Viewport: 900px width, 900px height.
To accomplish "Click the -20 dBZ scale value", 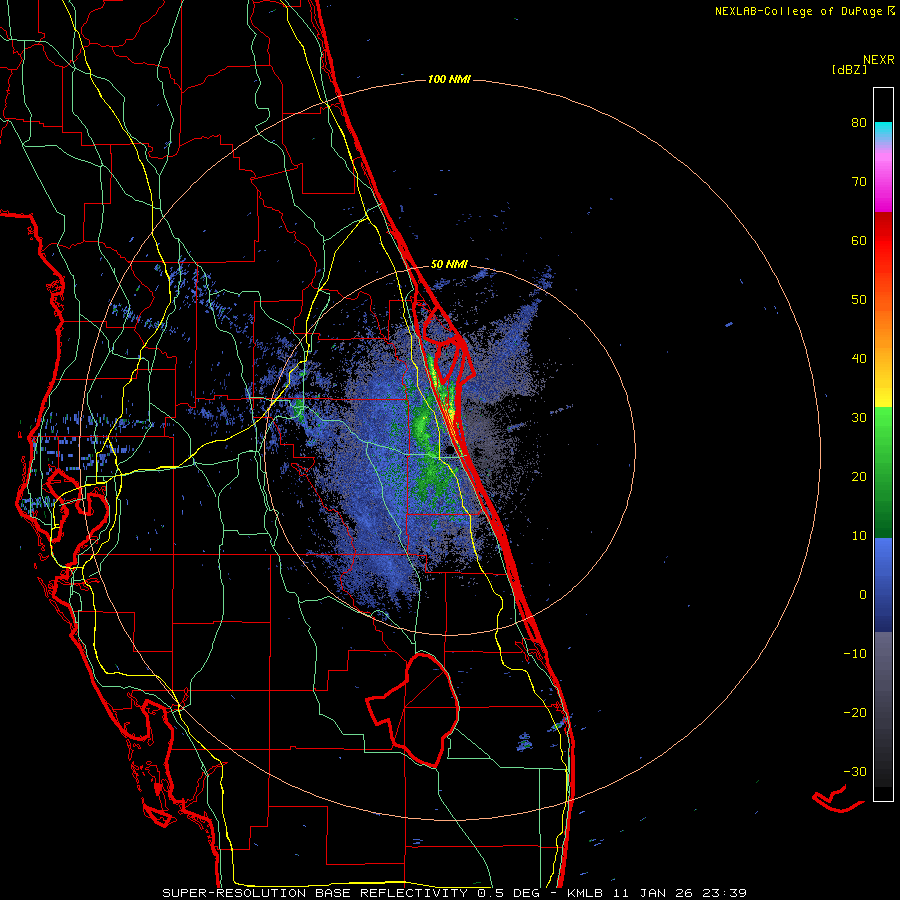I will click(855, 713).
